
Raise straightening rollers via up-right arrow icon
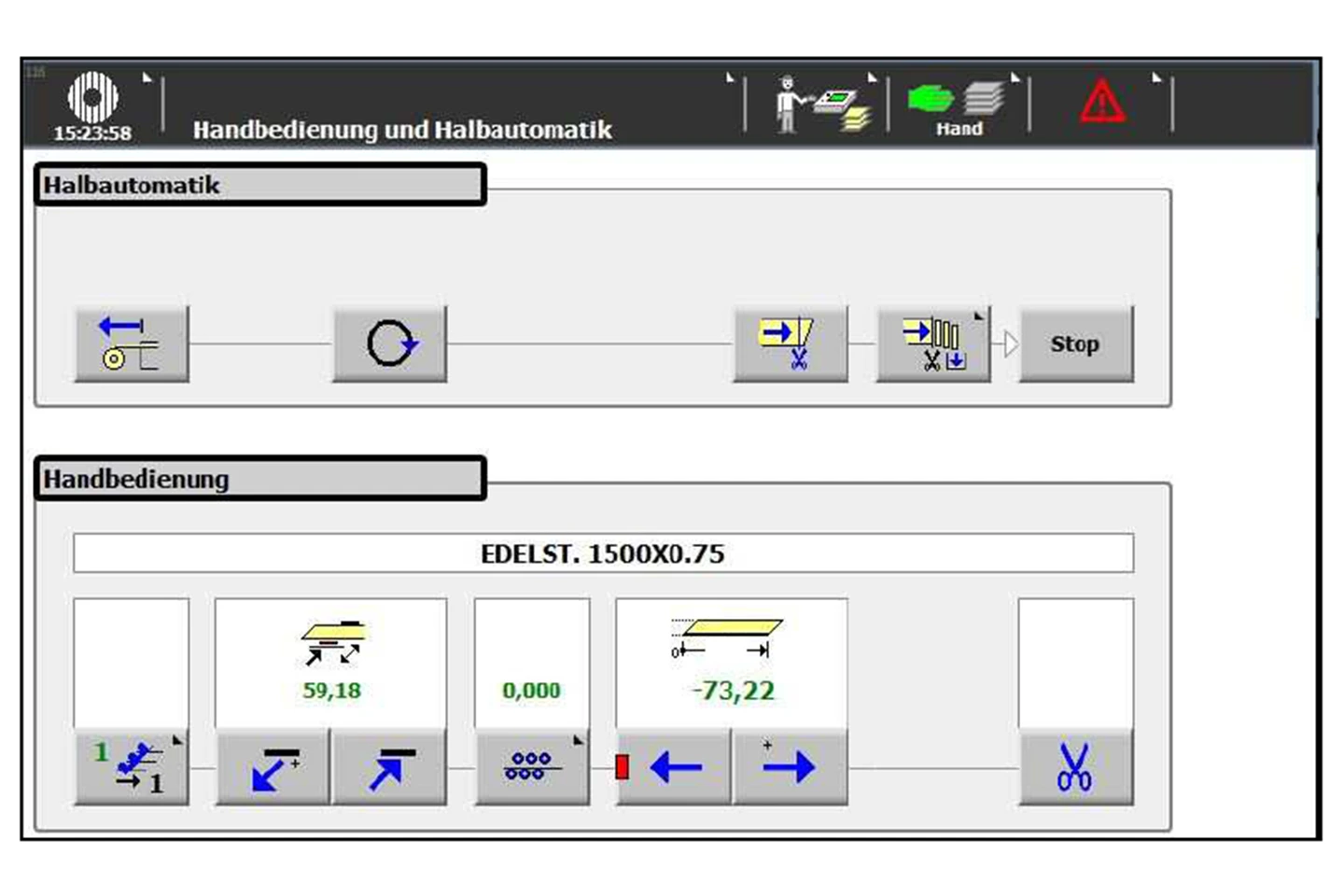[x=388, y=767]
